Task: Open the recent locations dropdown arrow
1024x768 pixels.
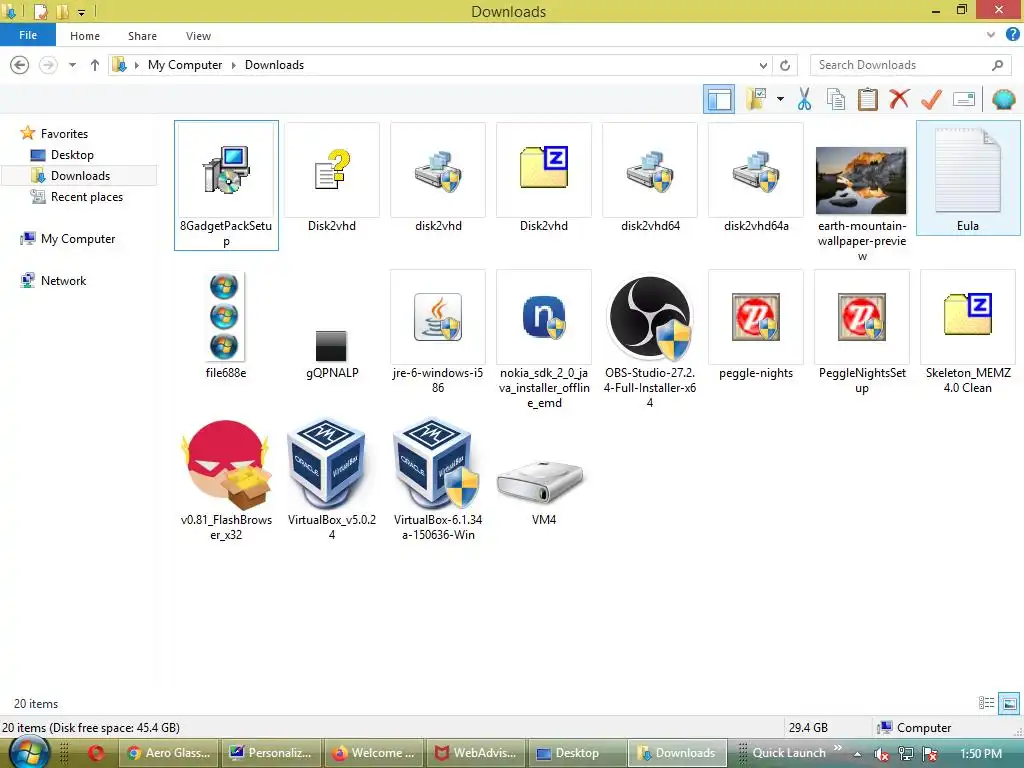Action: [x=72, y=65]
